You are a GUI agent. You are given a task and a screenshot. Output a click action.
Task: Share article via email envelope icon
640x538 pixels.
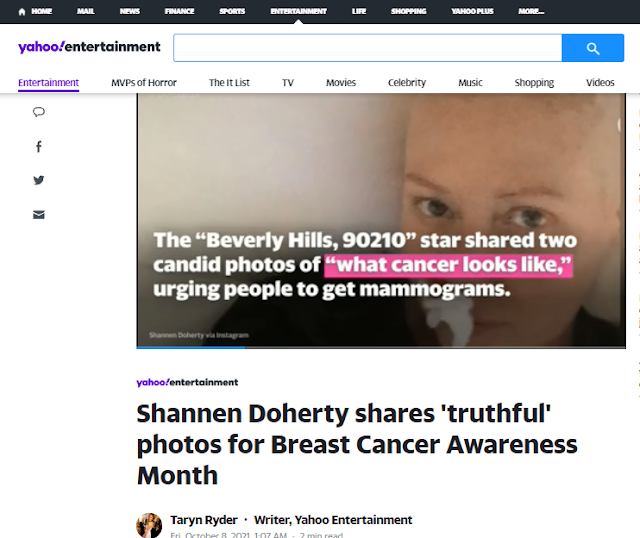39,215
